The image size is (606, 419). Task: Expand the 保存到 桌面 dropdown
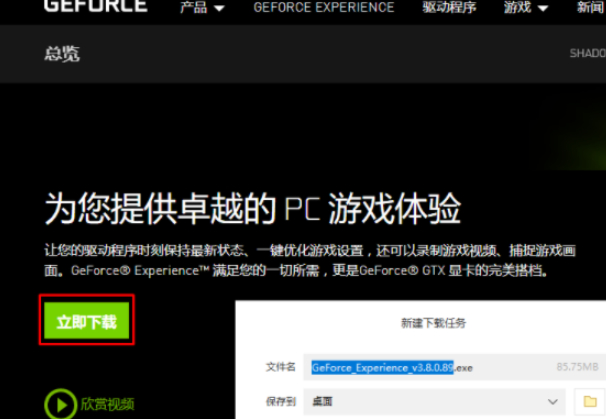[x=434, y=402]
